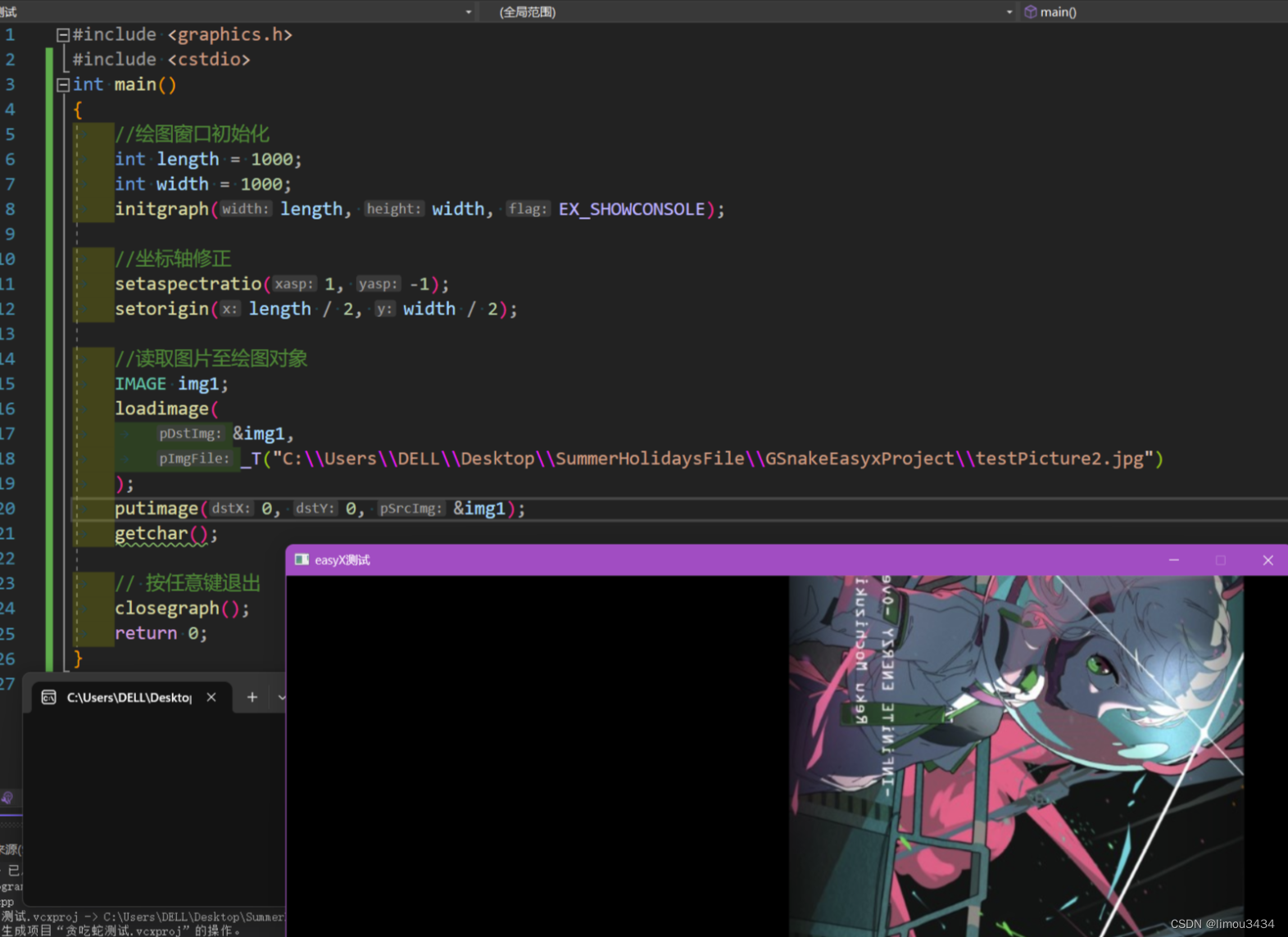Click the comment //绘图窗口初始化

pos(192,134)
